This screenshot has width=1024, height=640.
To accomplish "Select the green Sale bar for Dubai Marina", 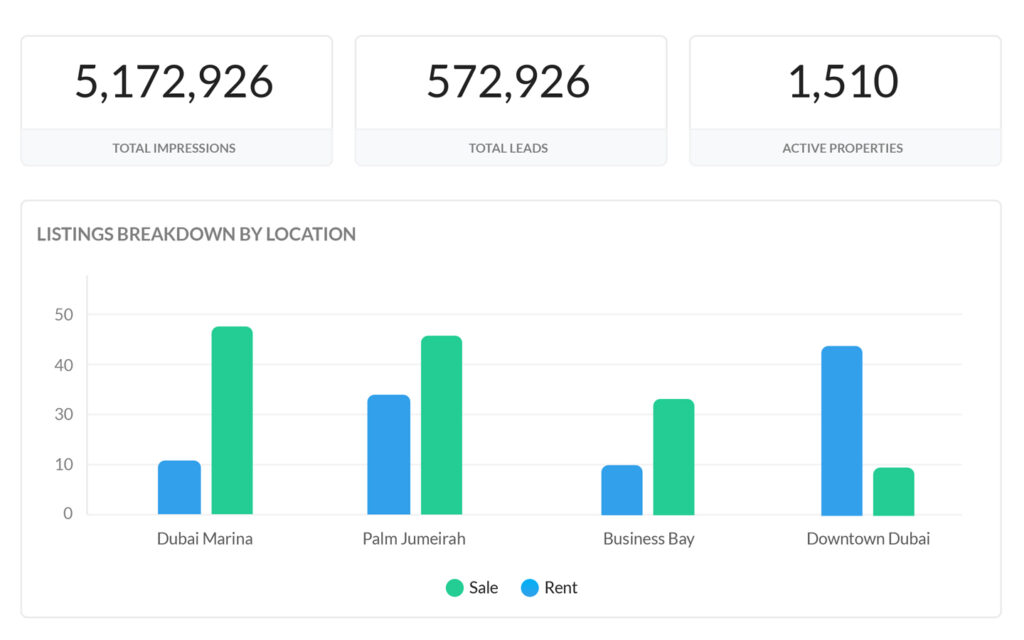I will 231,420.
